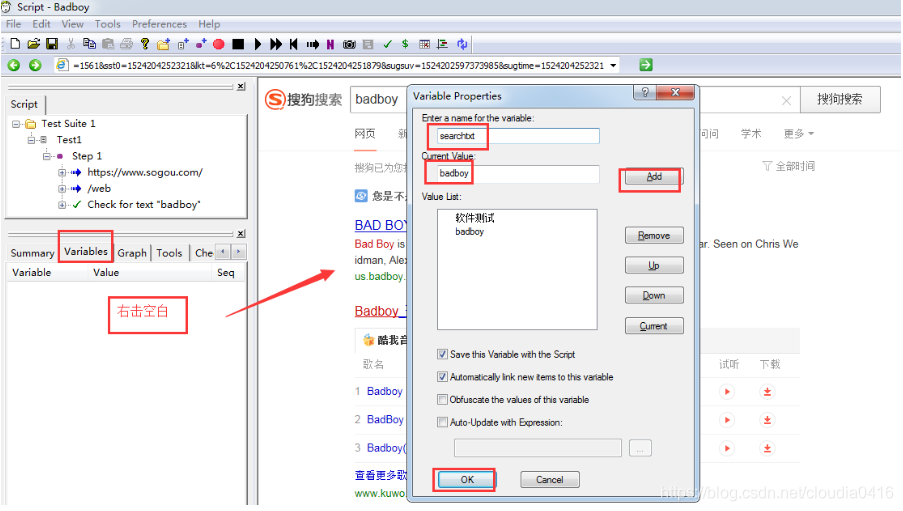The image size is (903, 511).
Task: Click the Play request arrow icon
Action: (x=313, y=44)
